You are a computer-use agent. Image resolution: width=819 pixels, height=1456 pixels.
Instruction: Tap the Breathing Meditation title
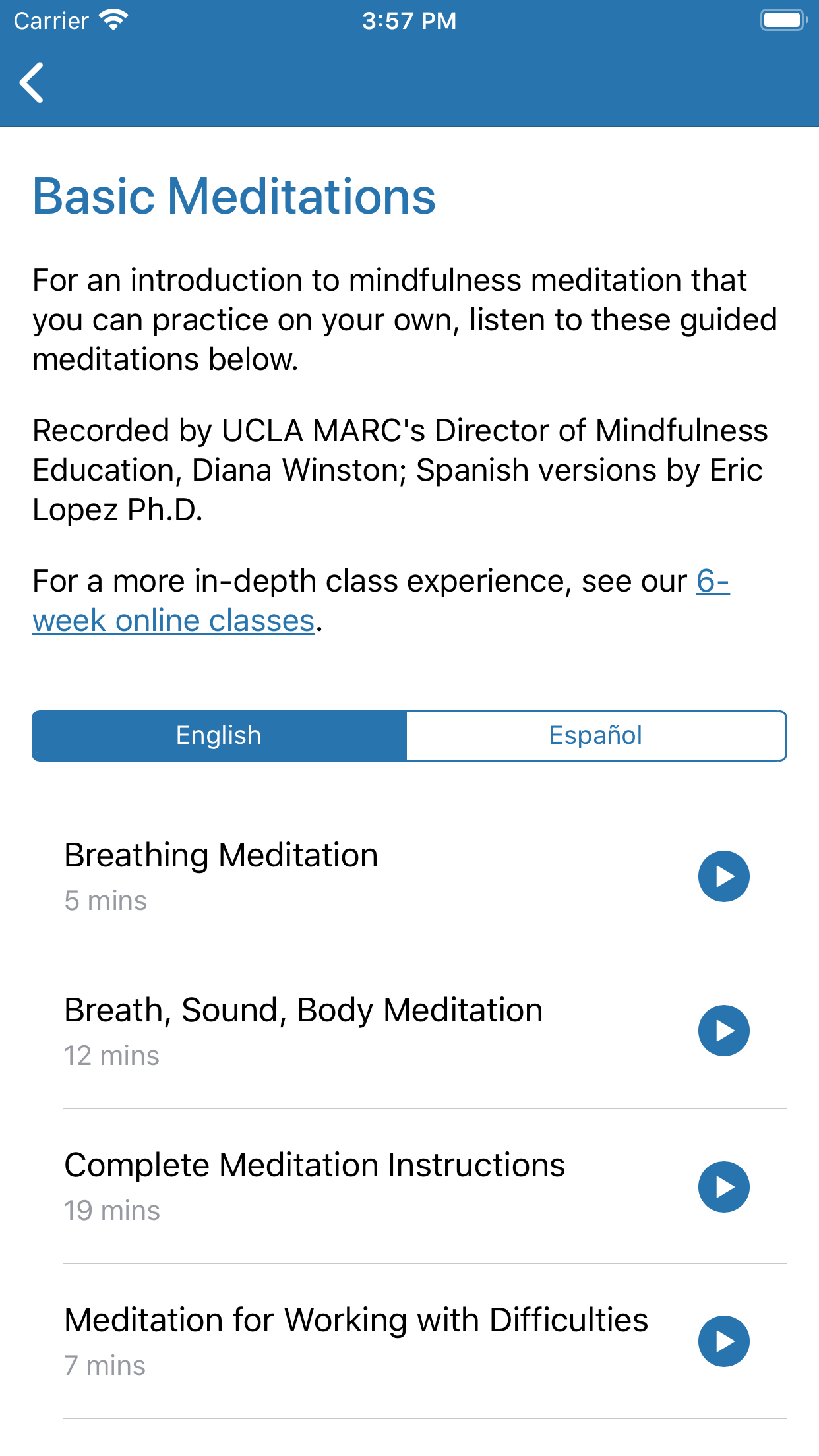(221, 855)
